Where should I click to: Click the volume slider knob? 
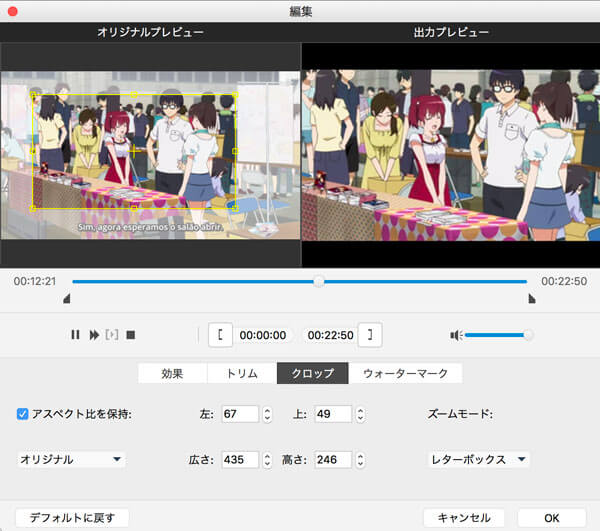528,335
